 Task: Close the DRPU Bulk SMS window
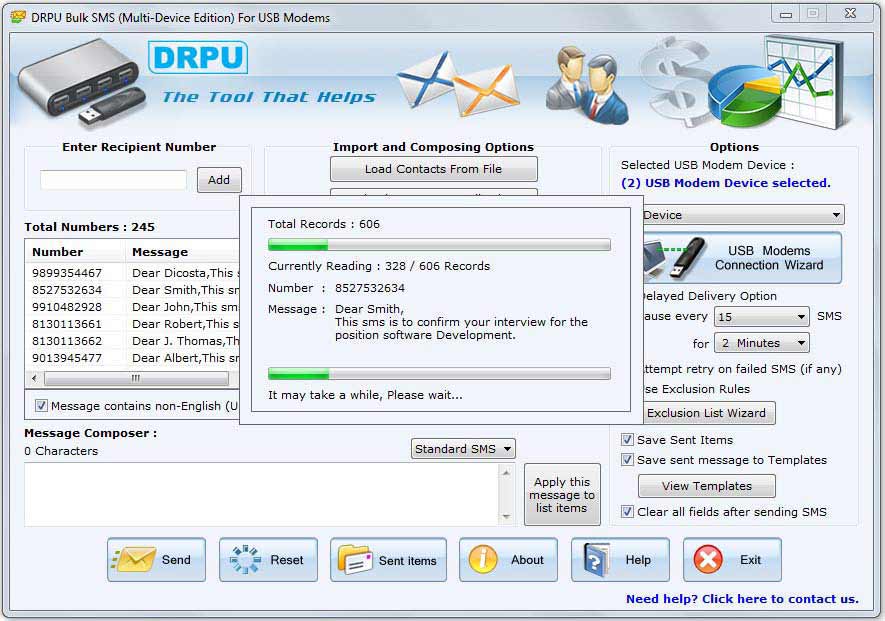851,14
